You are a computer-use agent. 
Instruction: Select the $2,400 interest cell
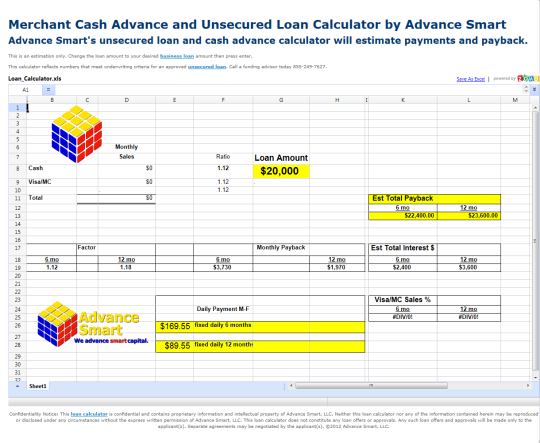[x=403, y=268]
